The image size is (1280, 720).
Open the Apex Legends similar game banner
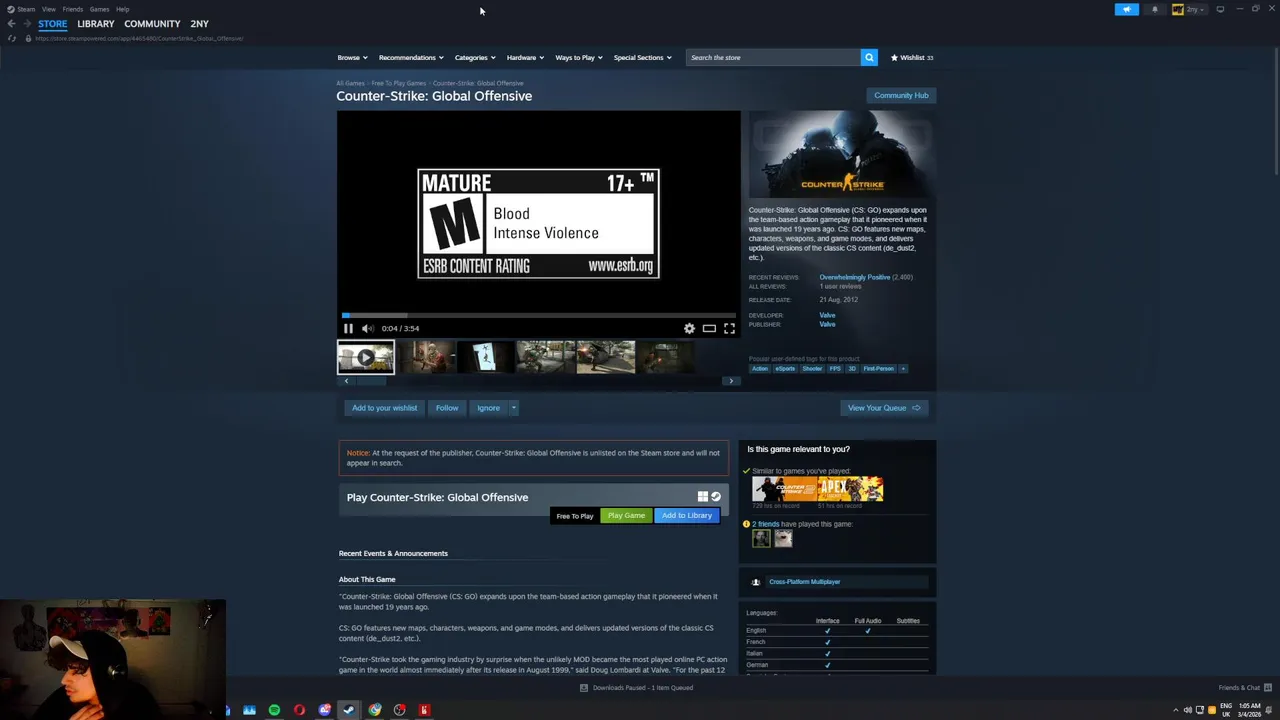(851, 489)
